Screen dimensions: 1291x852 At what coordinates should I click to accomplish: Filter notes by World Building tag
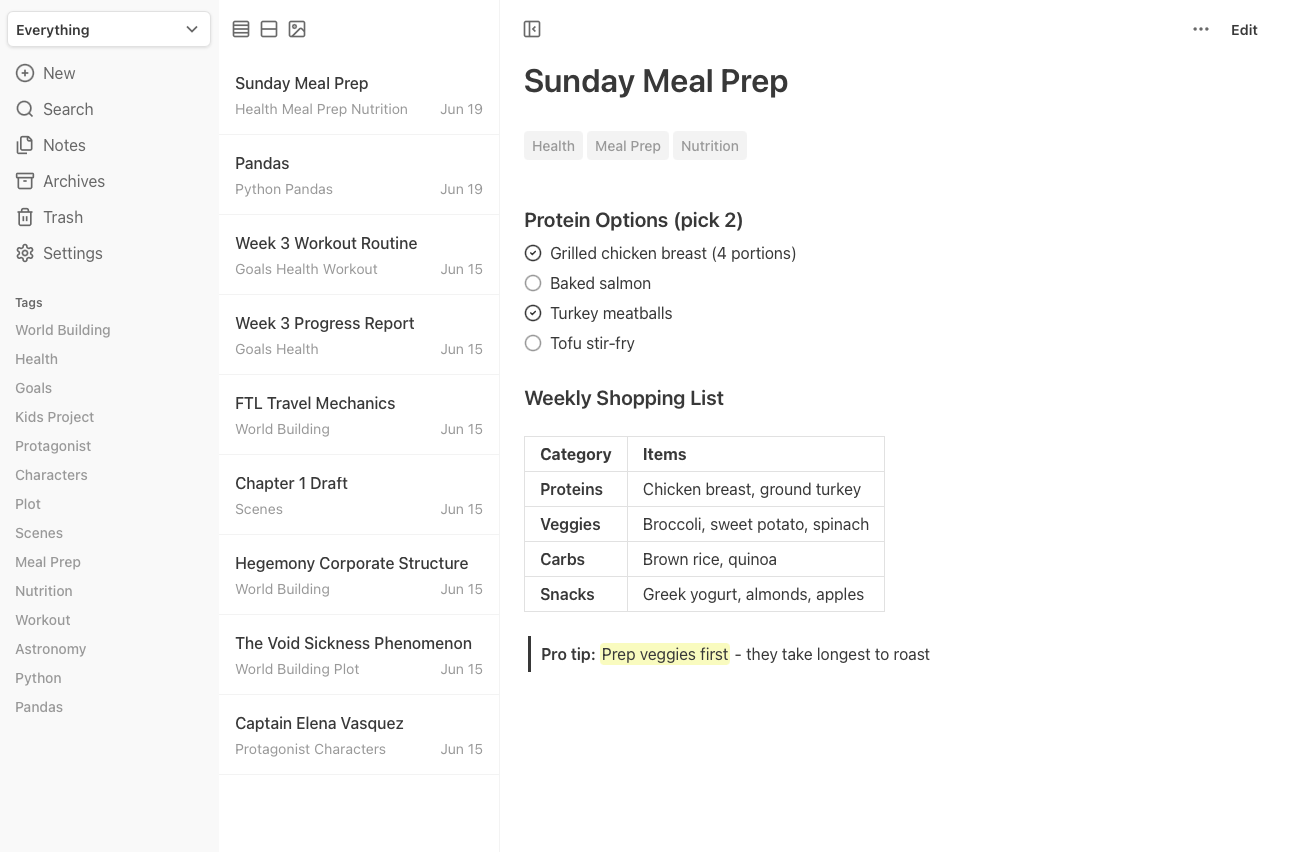pyautogui.click(x=63, y=330)
